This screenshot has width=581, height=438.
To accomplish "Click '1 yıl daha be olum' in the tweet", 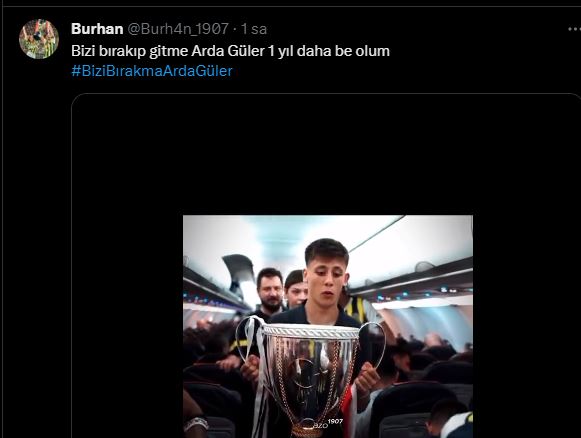I will (329, 51).
